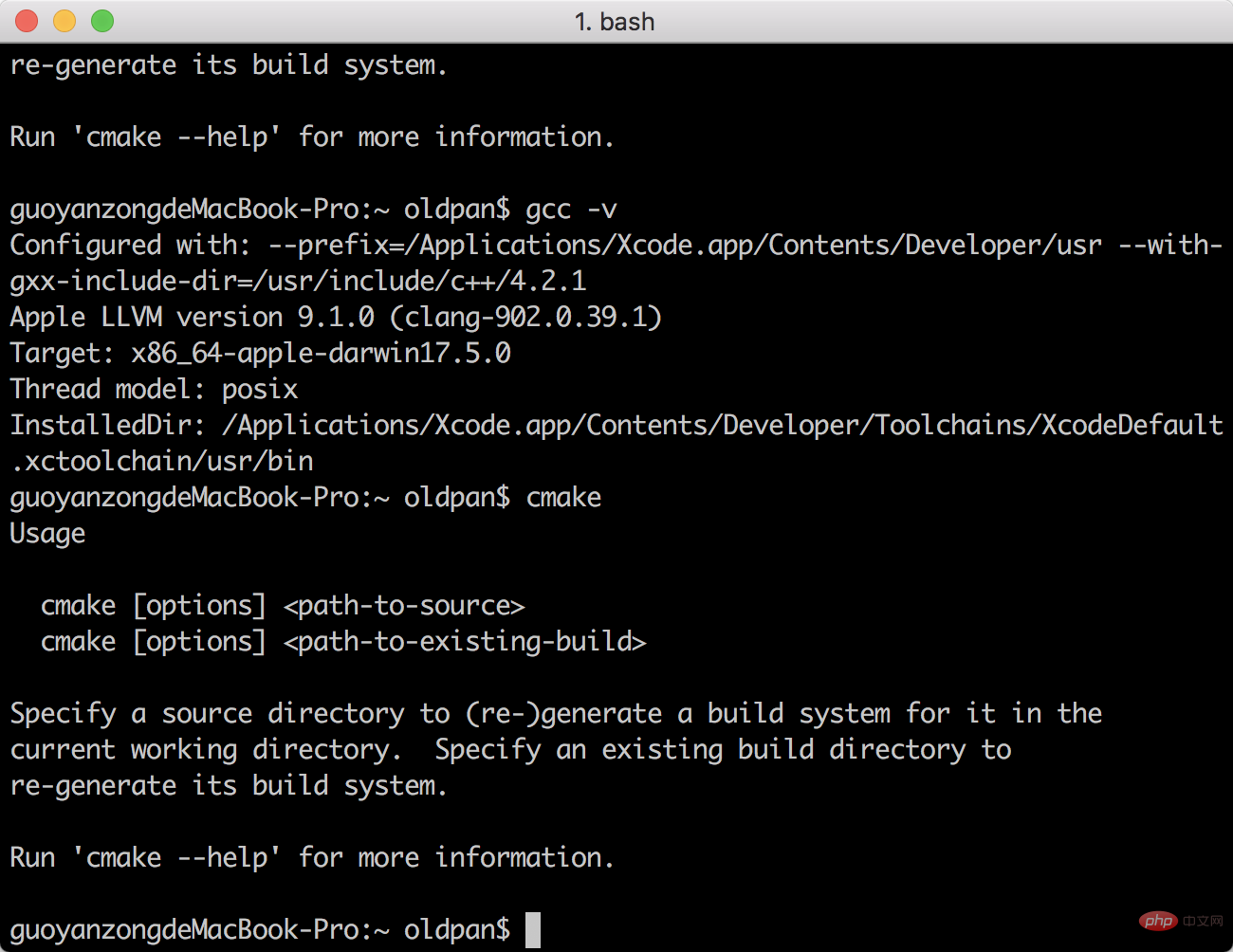Click the 'Target: x86_64-apple-darwin17.5.0' line
This screenshot has width=1233, height=952.
(x=260, y=353)
